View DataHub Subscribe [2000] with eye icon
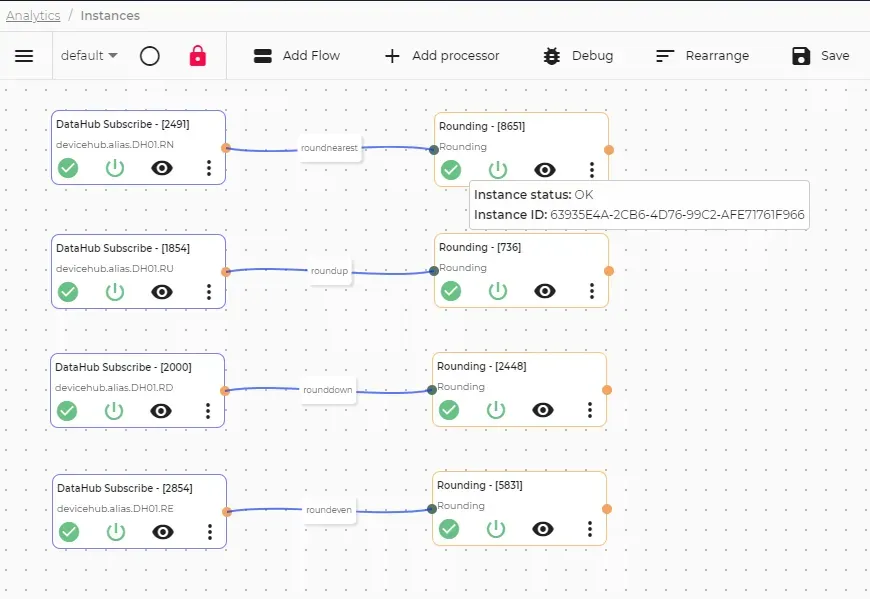870x599 pixels. pyautogui.click(x=161, y=411)
